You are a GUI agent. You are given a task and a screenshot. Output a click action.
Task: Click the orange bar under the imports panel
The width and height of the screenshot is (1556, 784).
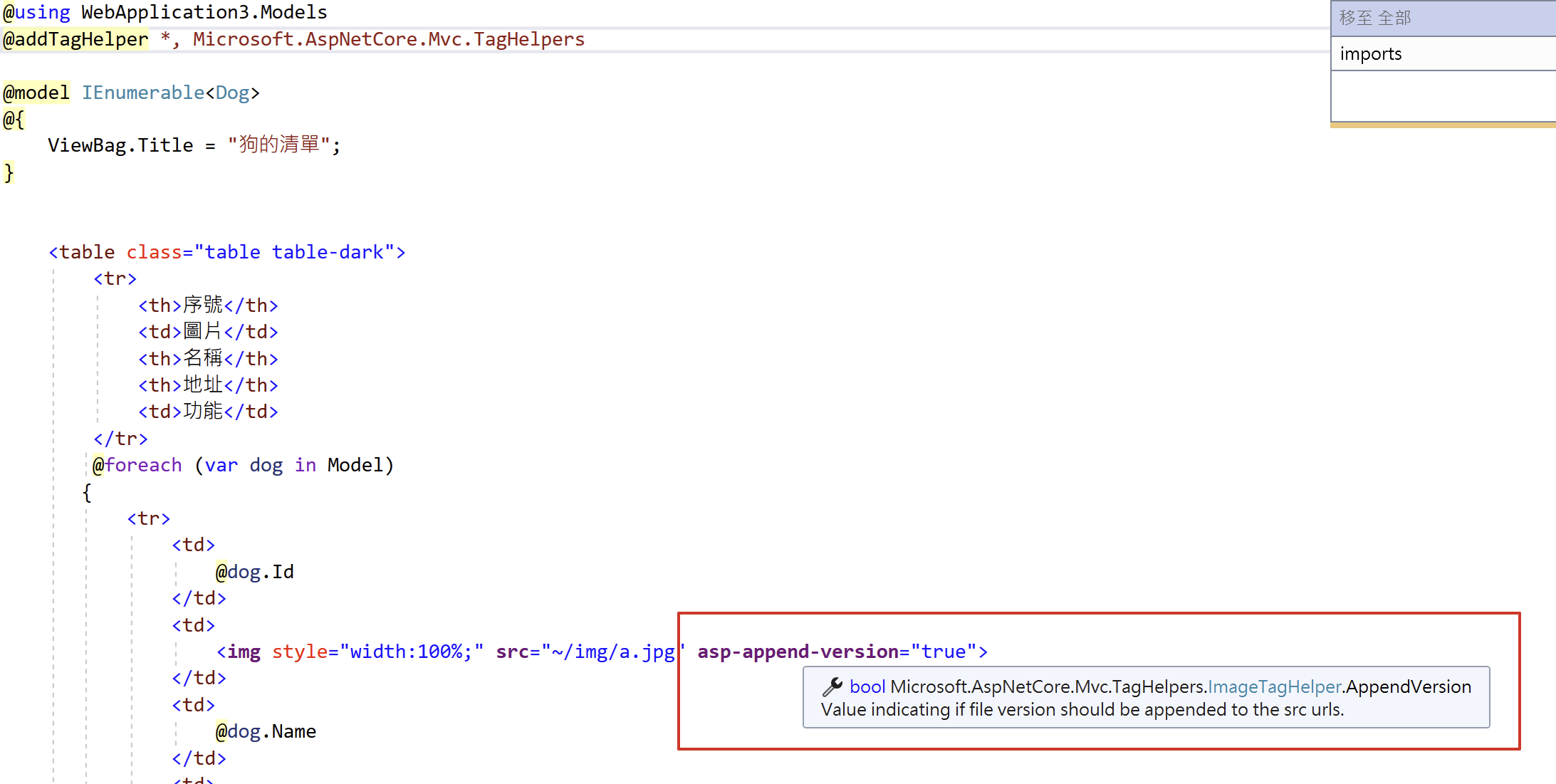click(1442, 125)
